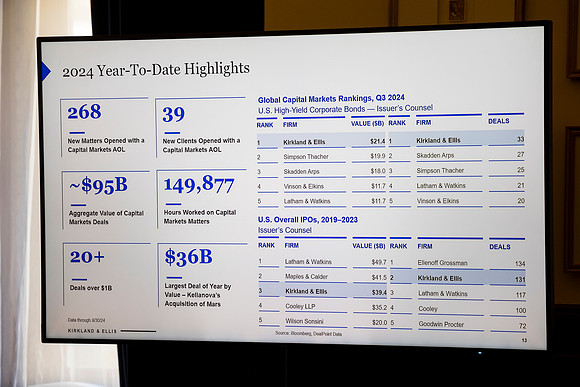Screen dimensions: 580x387
Task: Click the '268' new matters figure
Action: pos(84,112)
